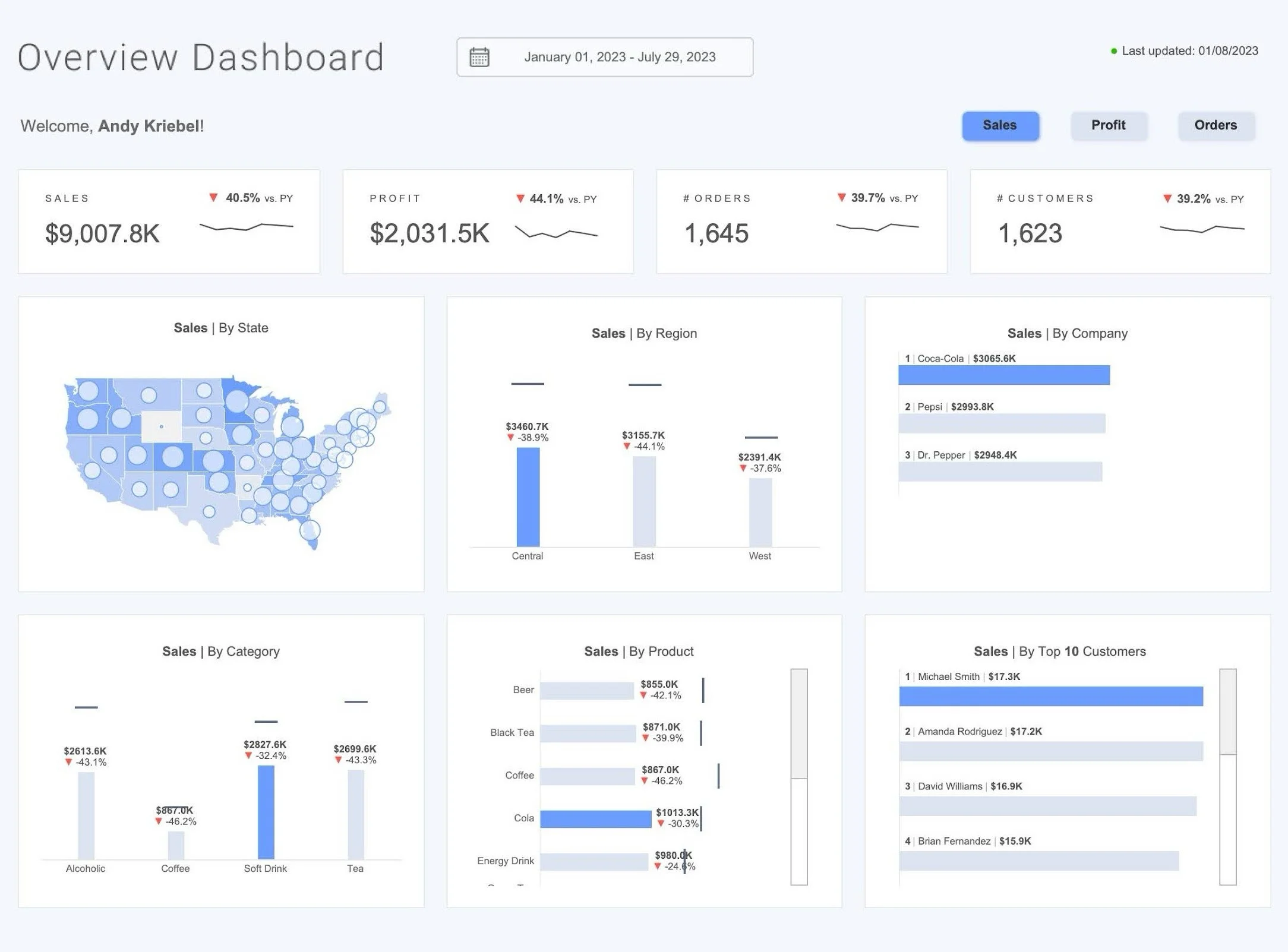This screenshot has height=952, width=1288.
Task: Click the top customers list scrollbar
Action: (1227, 713)
